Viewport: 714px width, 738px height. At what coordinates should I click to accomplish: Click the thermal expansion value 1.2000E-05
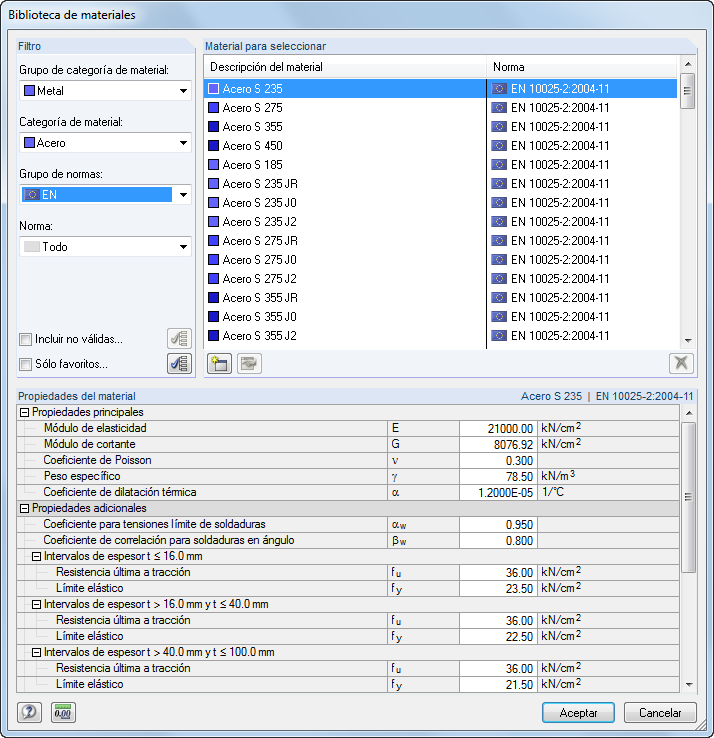(498, 492)
